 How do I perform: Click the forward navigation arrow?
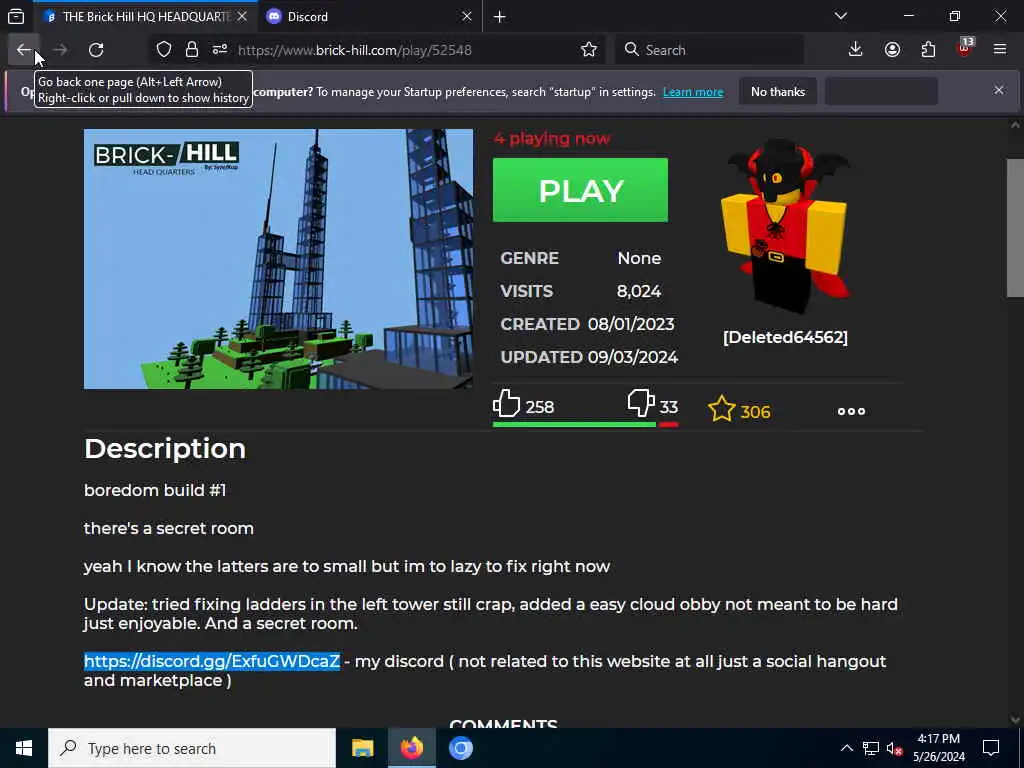click(60, 50)
